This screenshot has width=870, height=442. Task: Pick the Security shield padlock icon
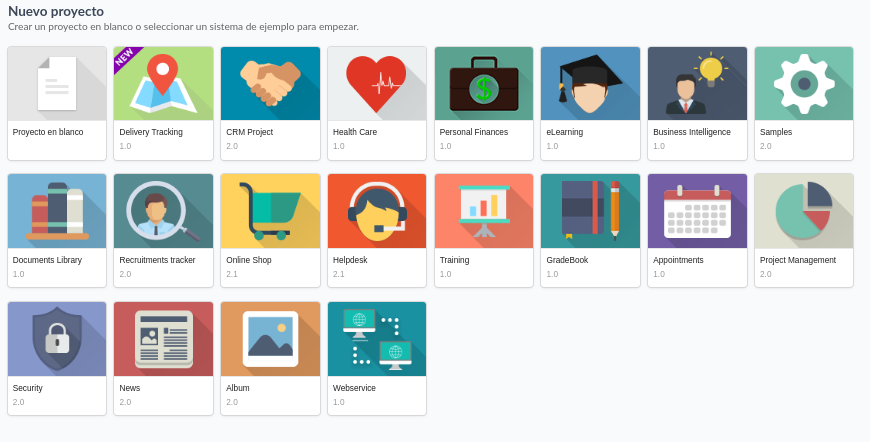pyautogui.click(x=57, y=339)
